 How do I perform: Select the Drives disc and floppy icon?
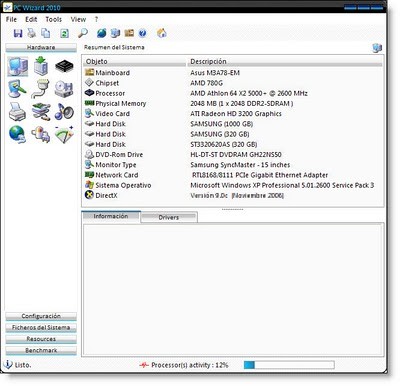pos(64,89)
